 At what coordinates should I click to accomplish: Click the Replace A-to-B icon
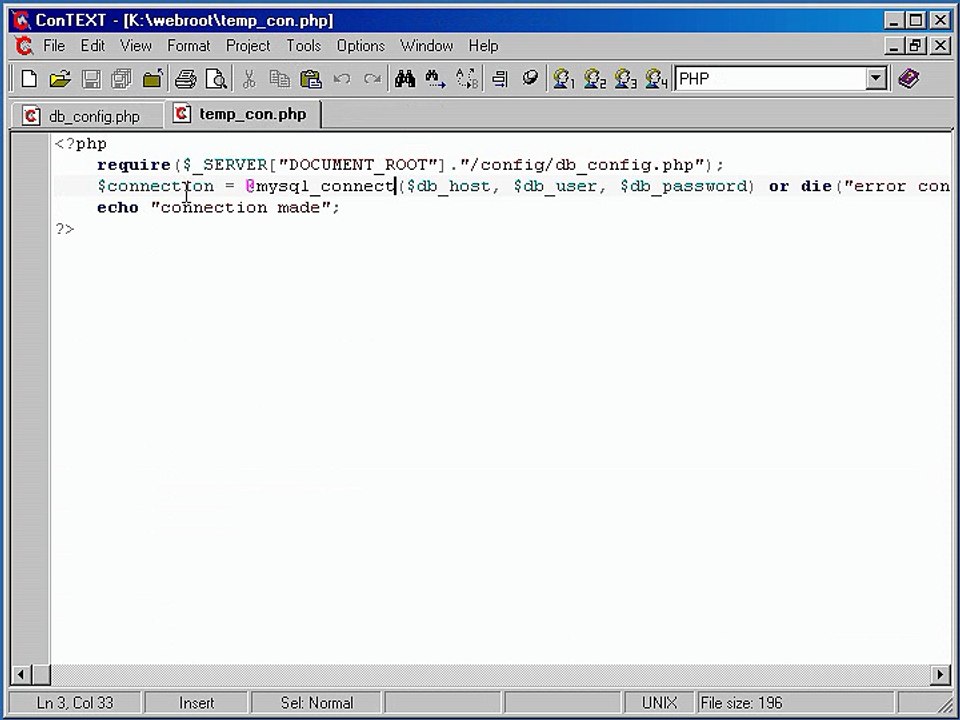coord(467,79)
